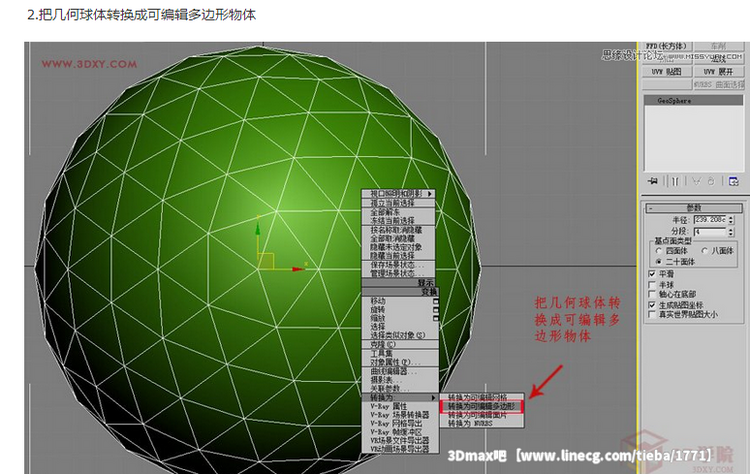Click the UVW 贴图 modifier button
750x474 pixels.
coord(667,72)
